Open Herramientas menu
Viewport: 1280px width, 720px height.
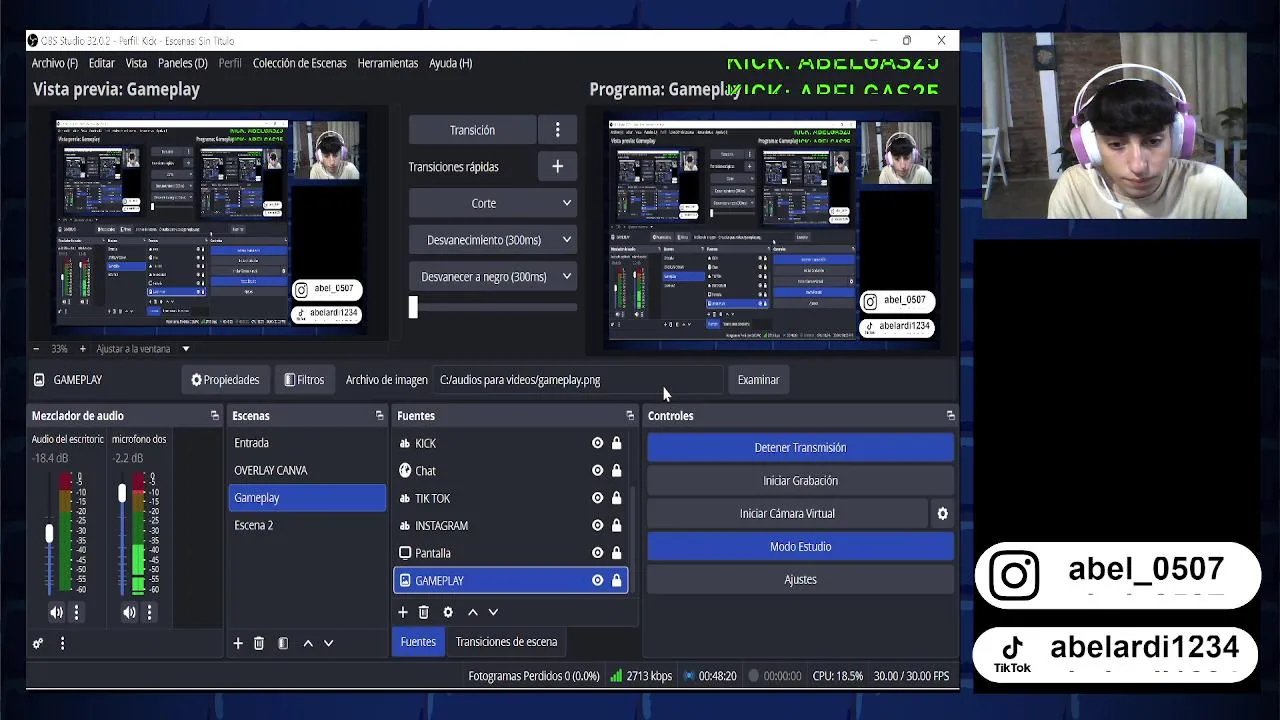point(388,63)
